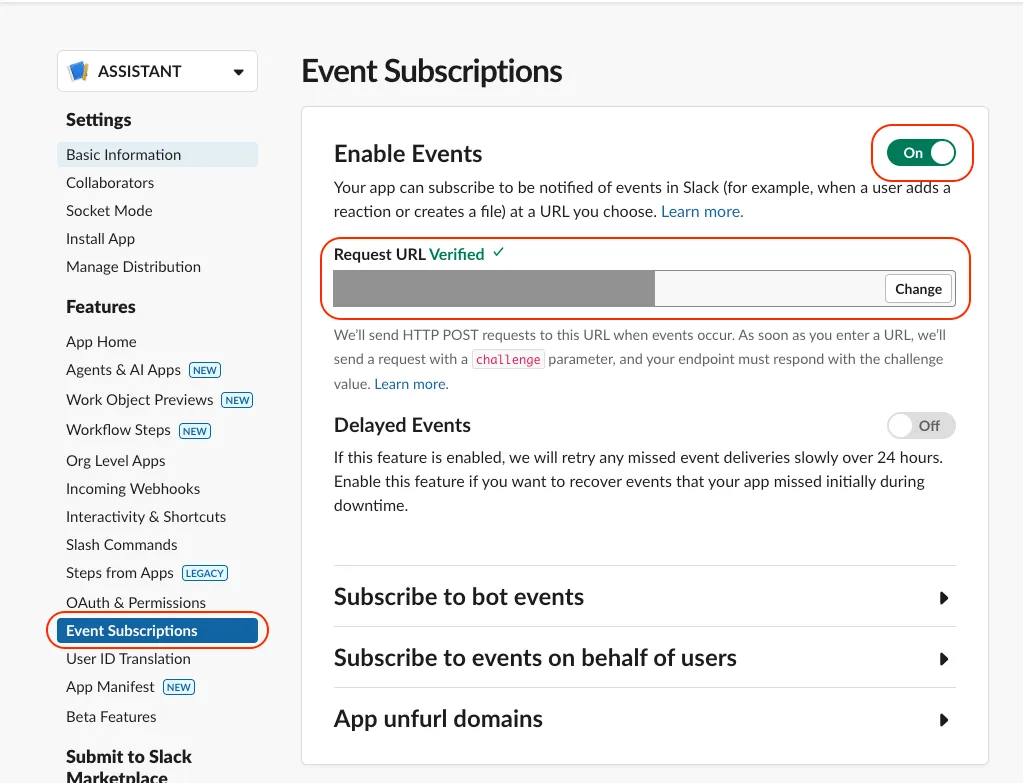Open Basic Information settings page

point(124,155)
